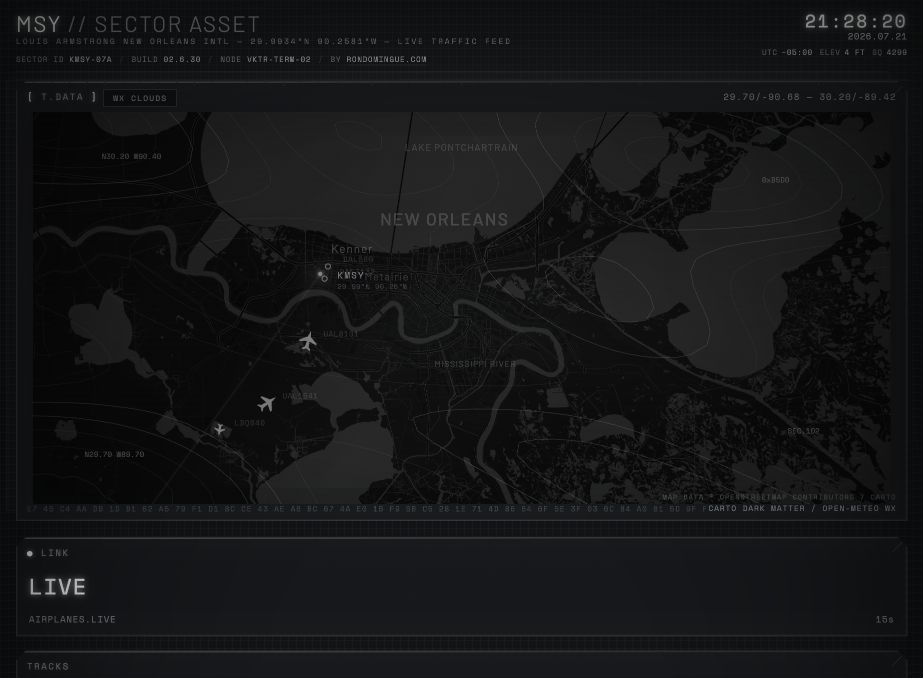This screenshot has width=923, height=678.
Task: Open the RONDOMINGUE.COM link
Action: [386, 59]
